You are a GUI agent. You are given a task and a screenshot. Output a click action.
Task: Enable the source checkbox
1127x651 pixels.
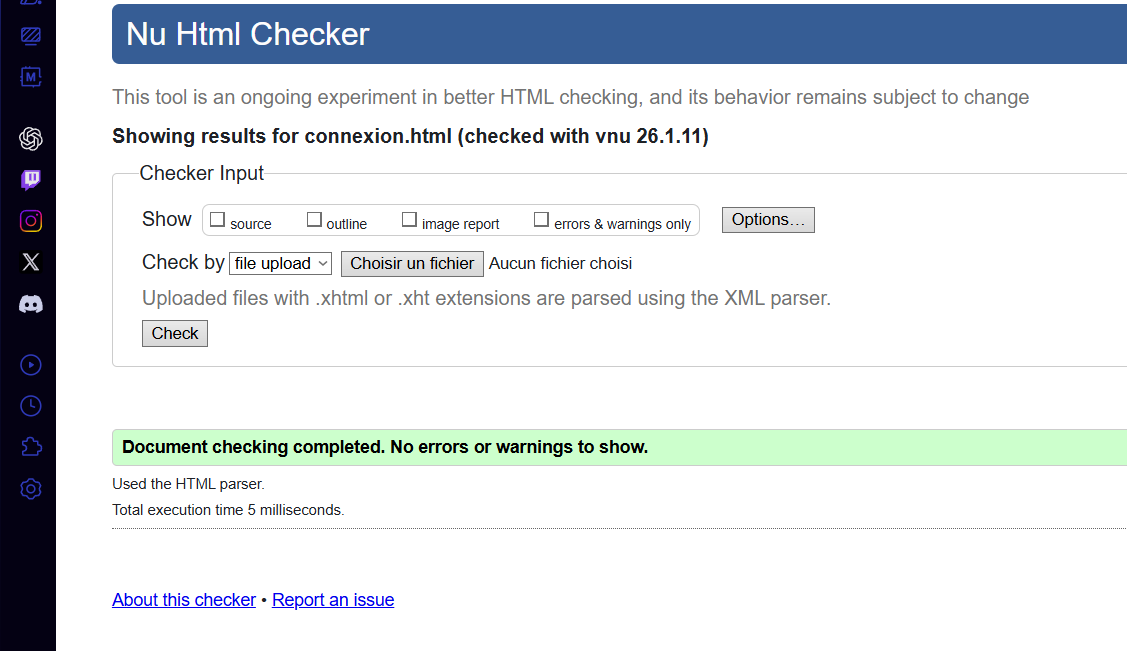click(218, 220)
